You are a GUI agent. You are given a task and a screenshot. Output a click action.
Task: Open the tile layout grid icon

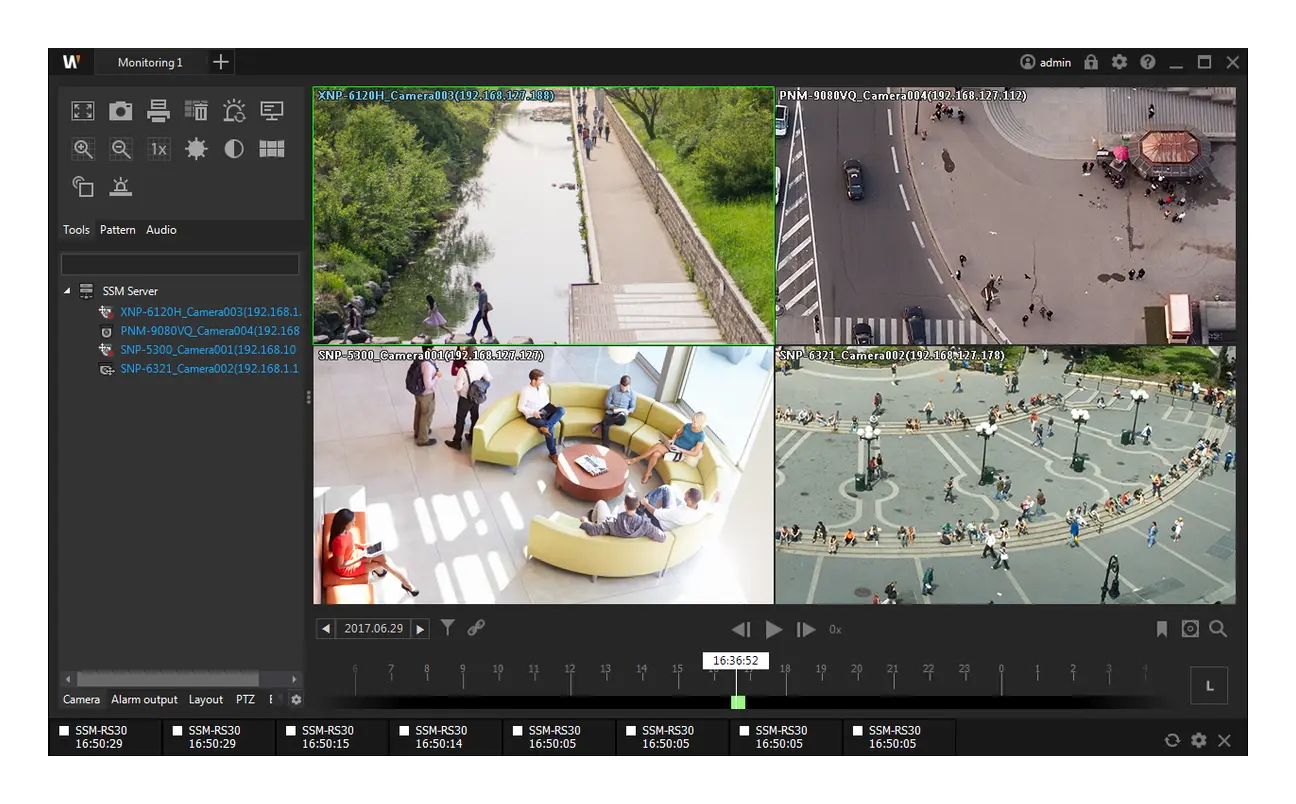pyautogui.click(x=272, y=149)
